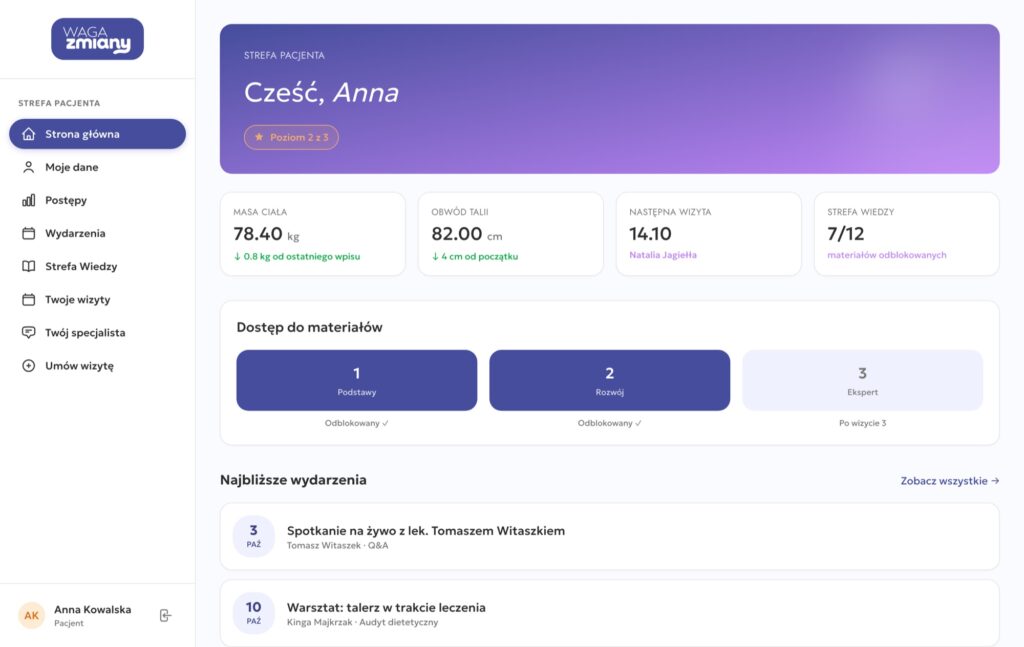Viewport: 1024px width, 647px height.
Task: Click the calendar icon beside Twoje wizyty
Action: (29, 300)
